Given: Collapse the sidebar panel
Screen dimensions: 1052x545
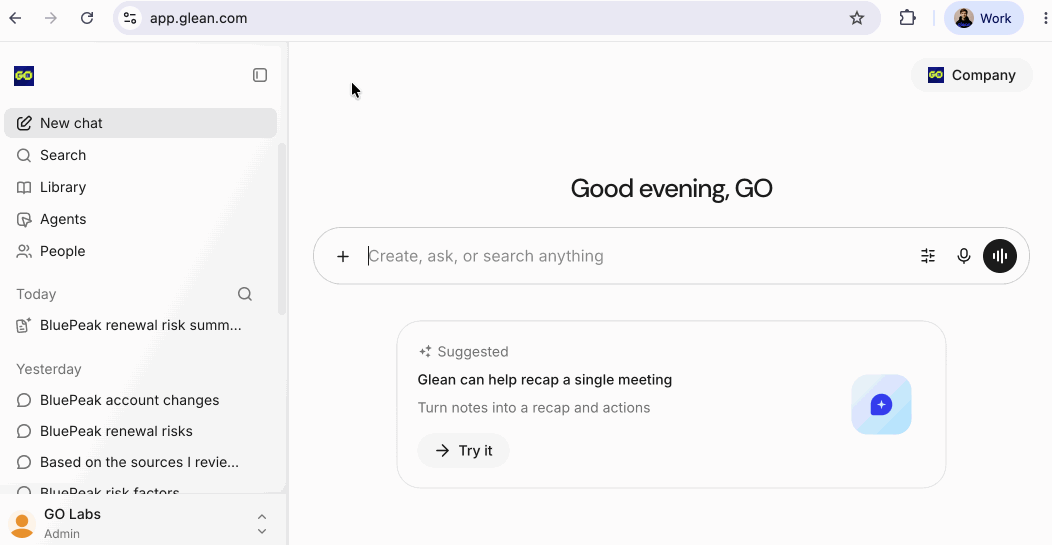Looking at the screenshot, I should pyautogui.click(x=260, y=75).
